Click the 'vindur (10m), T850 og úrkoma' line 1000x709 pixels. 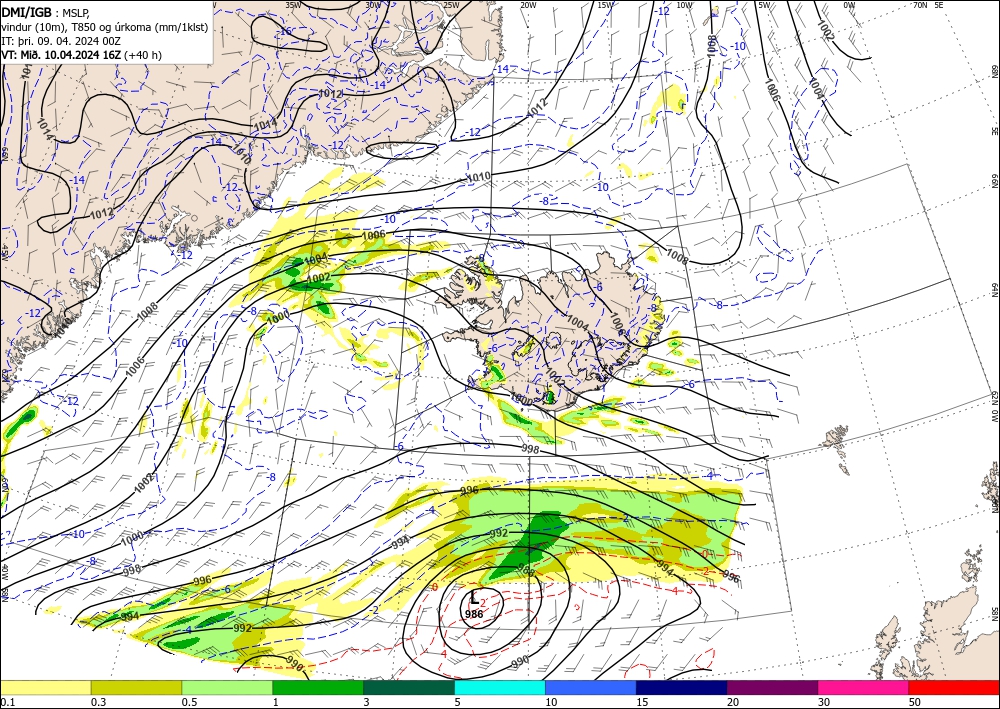click(x=105, y=26)
